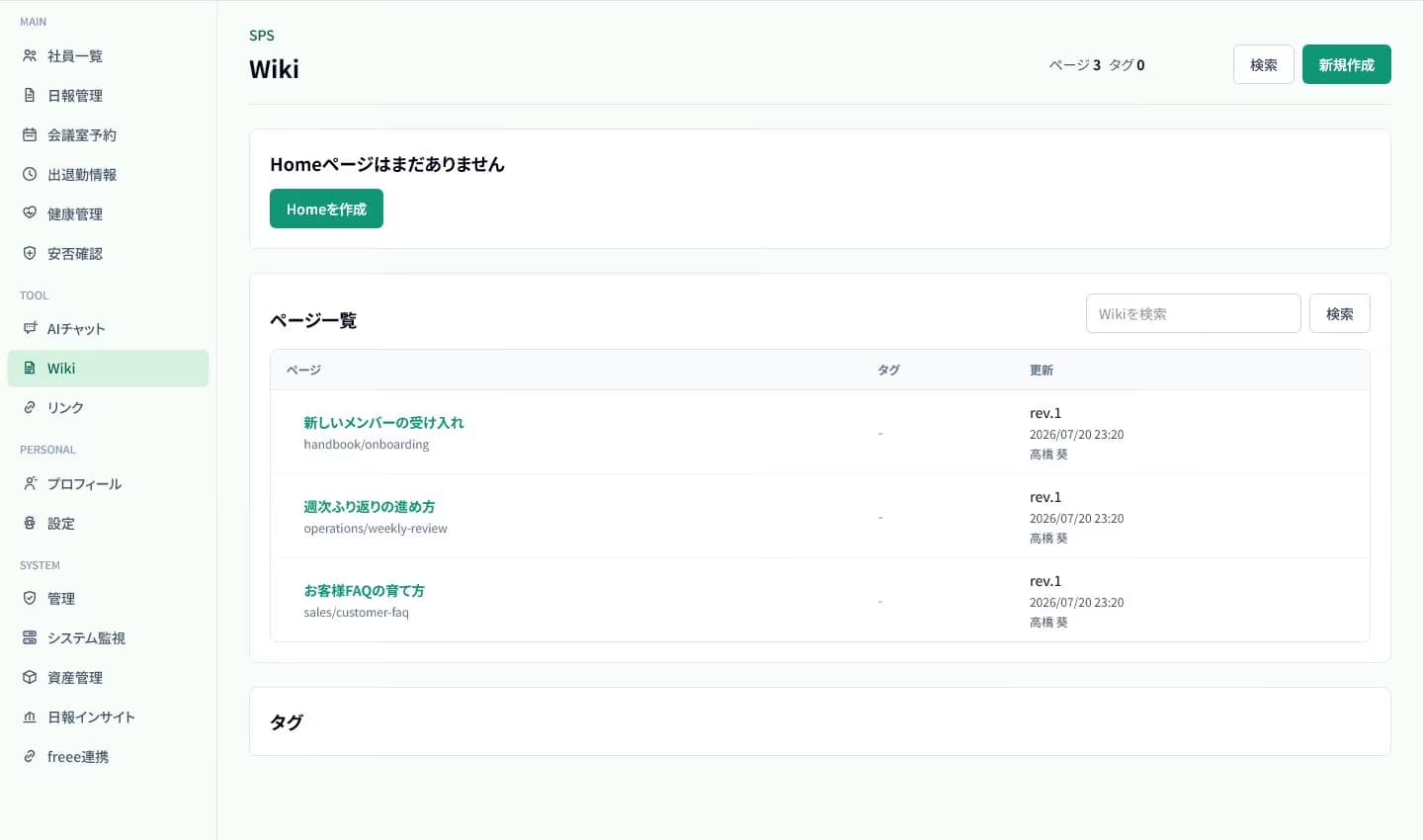Open 日報インサイト menu label
Screen dimensions: 1423x840
click(x=91, y=717)
